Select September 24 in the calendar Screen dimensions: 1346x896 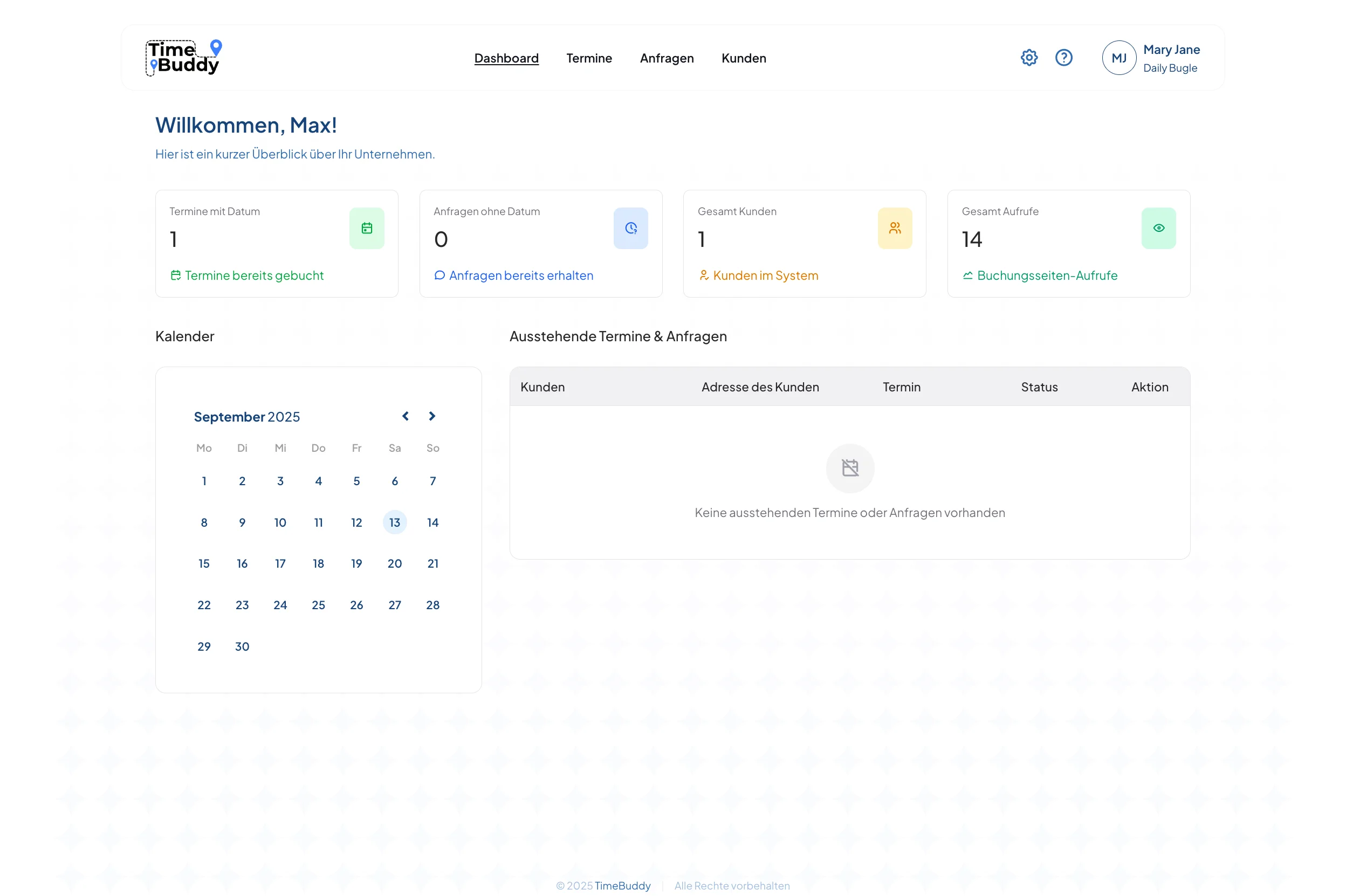click(280, 604)
